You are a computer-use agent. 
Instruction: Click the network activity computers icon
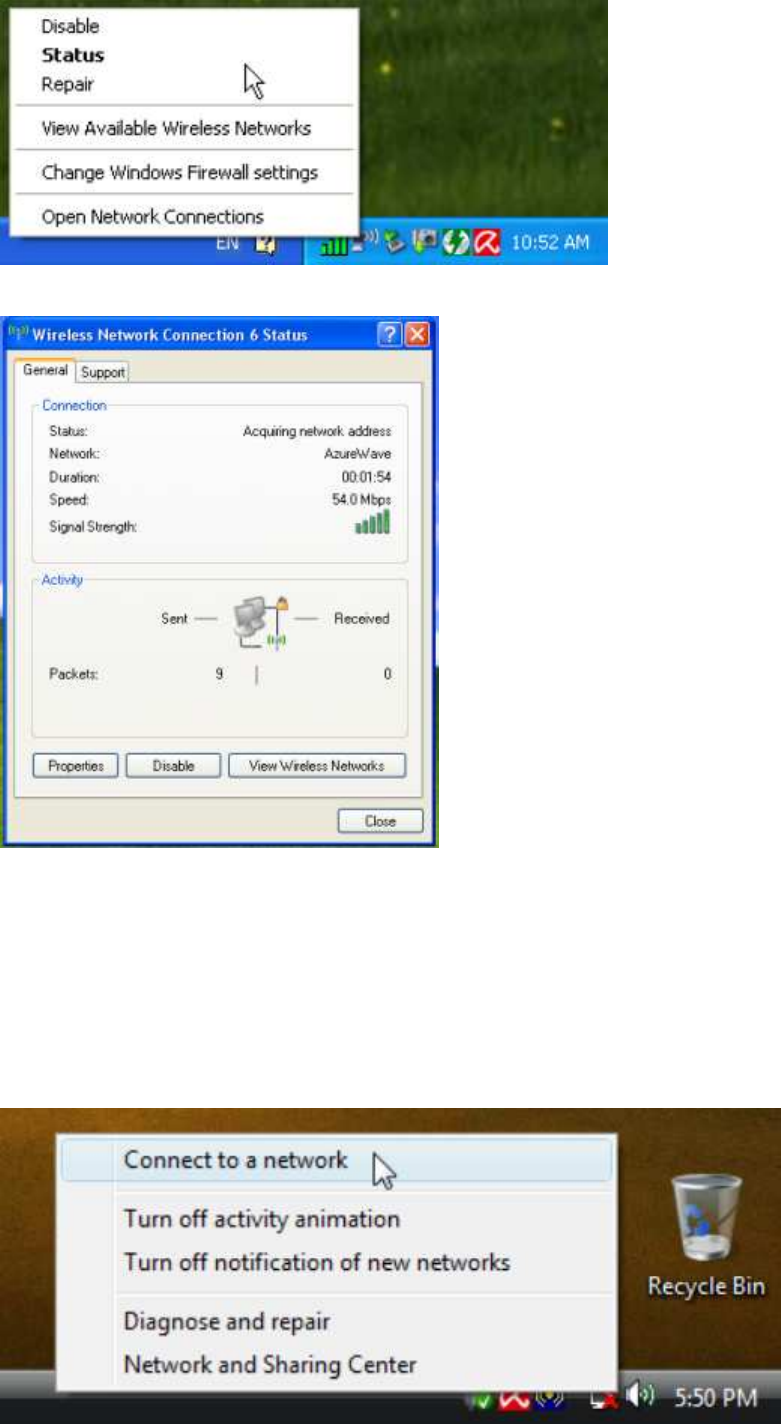262,623
